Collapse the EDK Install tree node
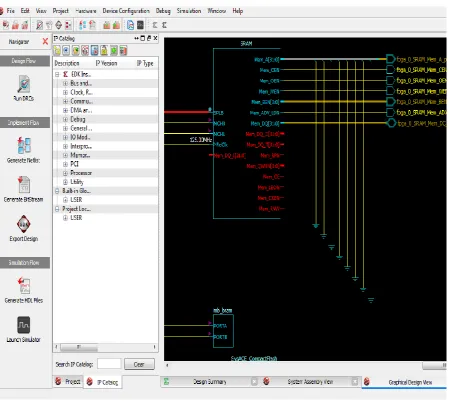This screenshot has width=449, height=401. click(57, 74)
